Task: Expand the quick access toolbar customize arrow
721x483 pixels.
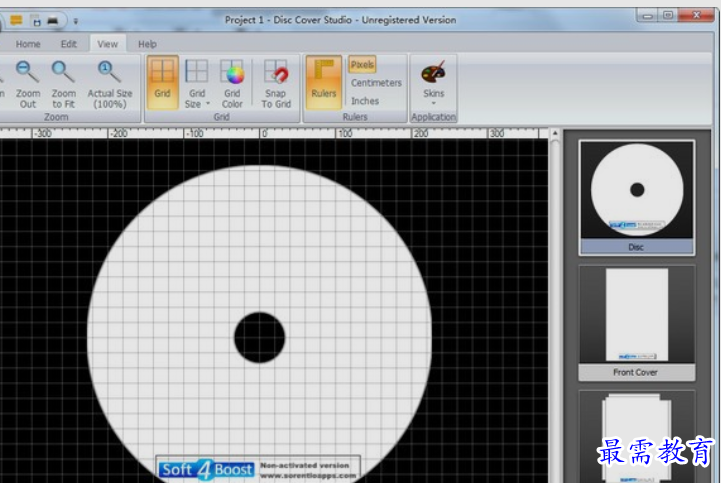Action: [75, 21]
